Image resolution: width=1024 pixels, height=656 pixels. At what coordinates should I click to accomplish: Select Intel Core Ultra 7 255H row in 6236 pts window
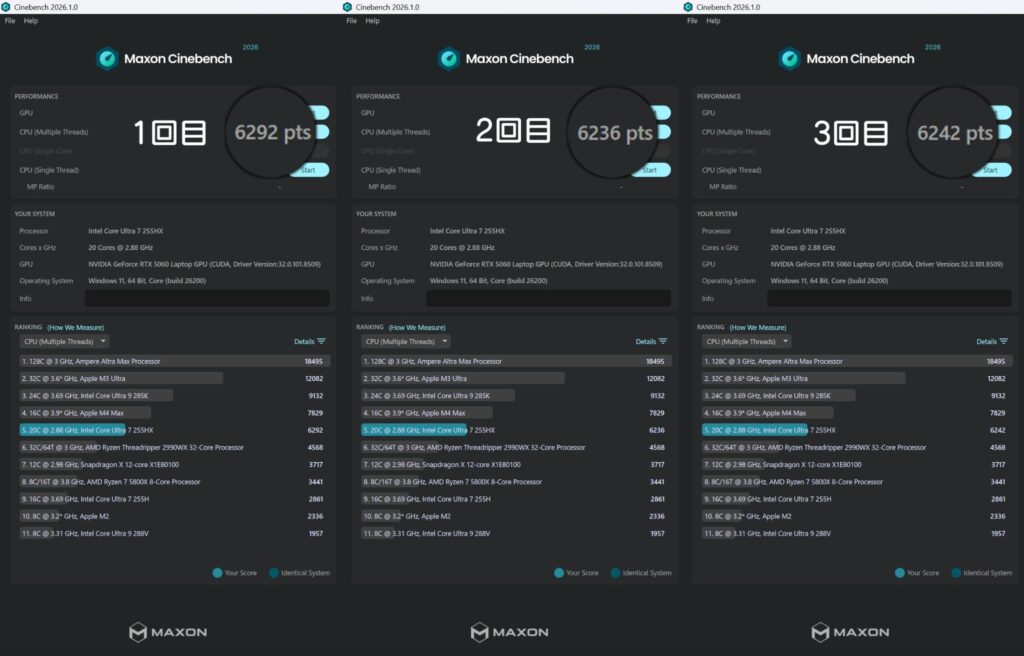(x=516, y=499)
